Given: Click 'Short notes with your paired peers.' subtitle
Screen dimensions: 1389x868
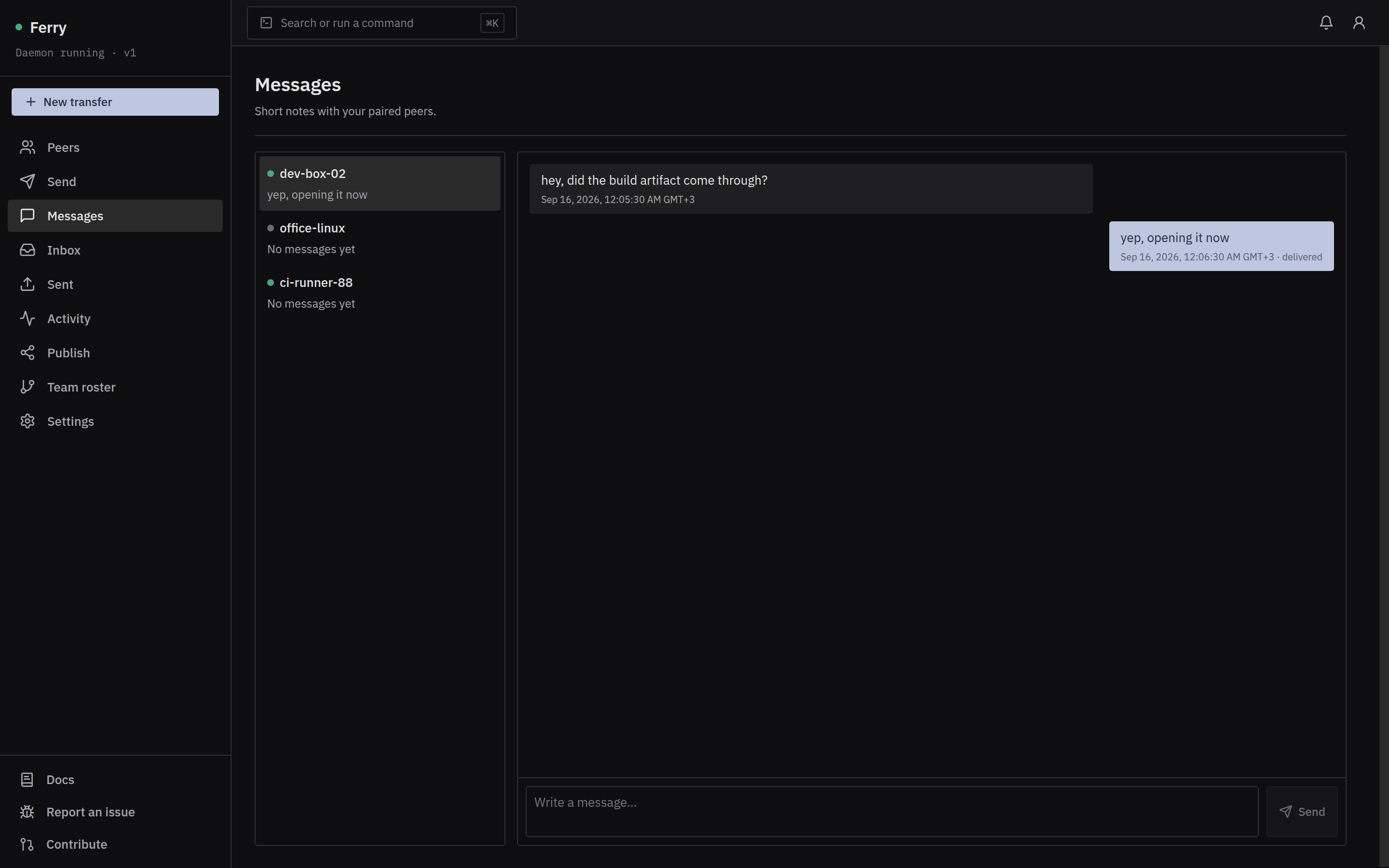Looking at the screenshot, I should pyautogui.click(x=345, y=111).
